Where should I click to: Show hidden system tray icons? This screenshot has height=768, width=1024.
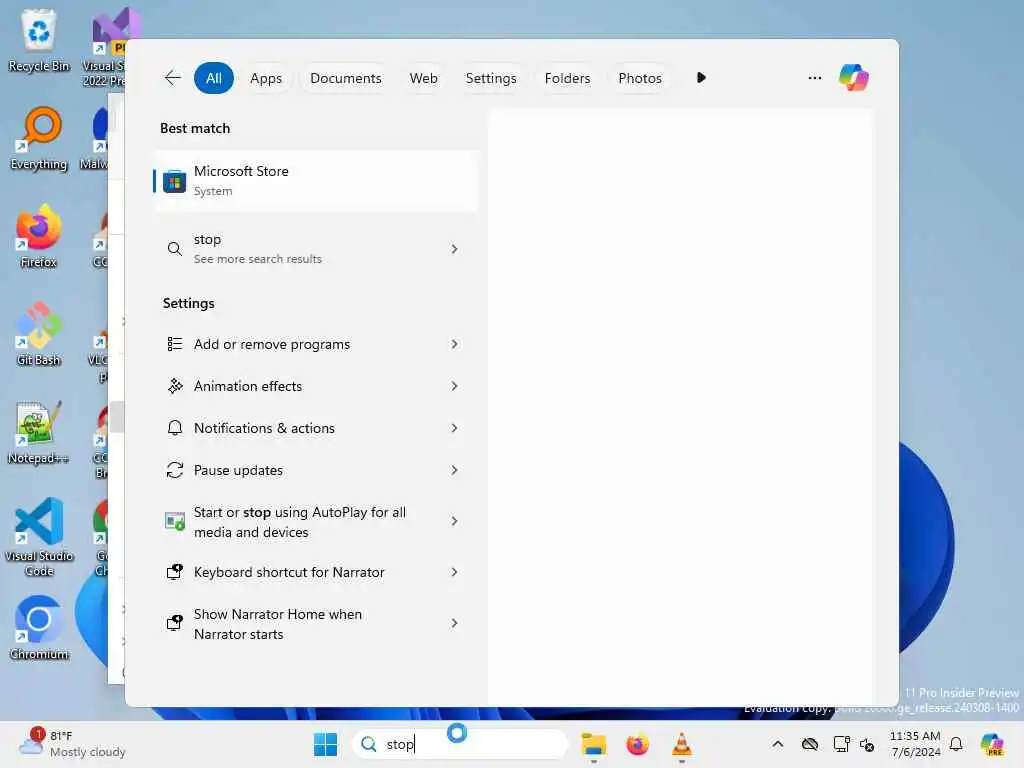click(x=777, y=744)
